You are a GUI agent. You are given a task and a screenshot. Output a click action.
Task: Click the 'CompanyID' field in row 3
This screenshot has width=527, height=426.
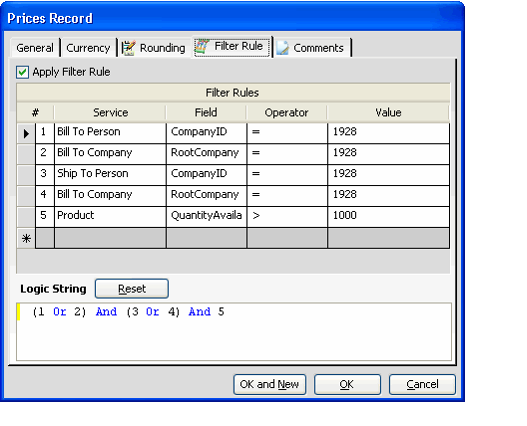pos(206,175)
